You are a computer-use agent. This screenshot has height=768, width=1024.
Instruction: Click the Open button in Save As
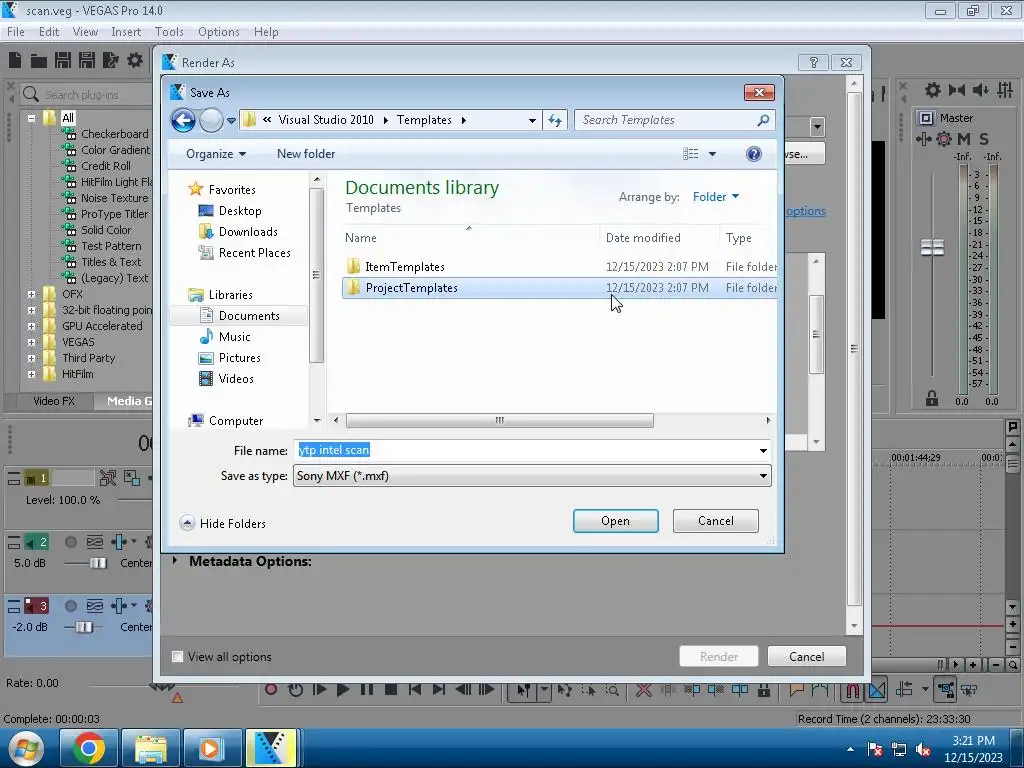coord(615,521)
